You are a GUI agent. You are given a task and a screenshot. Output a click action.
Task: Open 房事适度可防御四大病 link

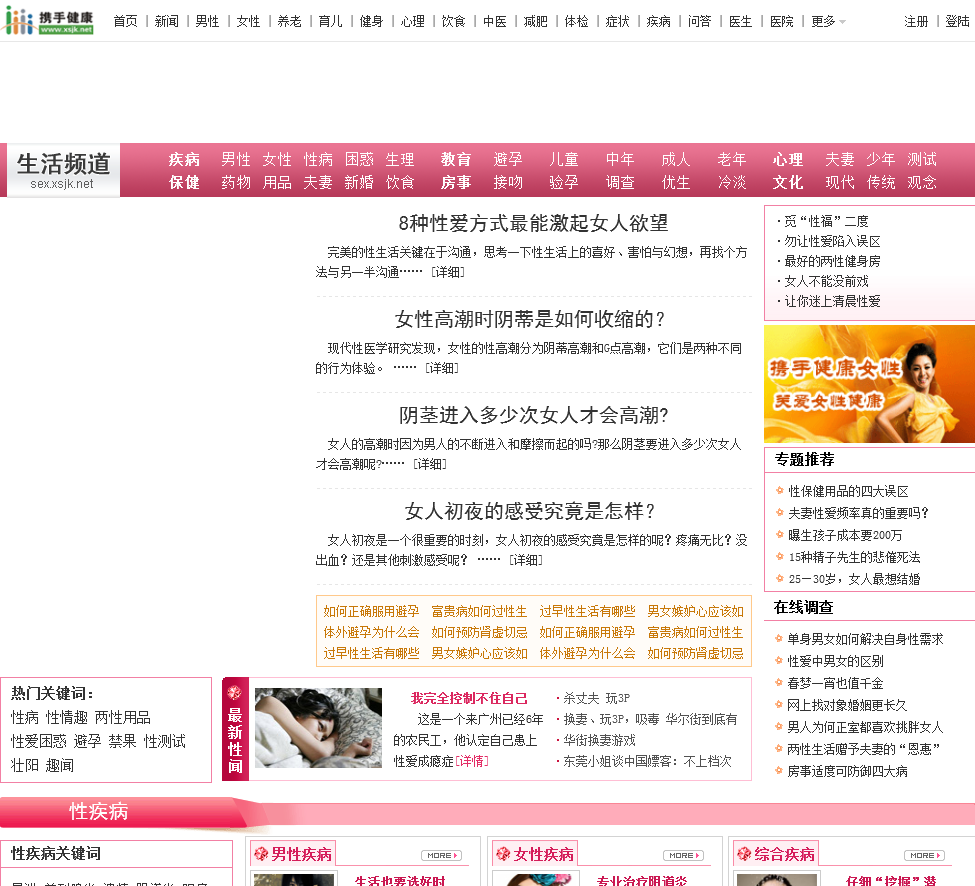(x=847, y=772)
